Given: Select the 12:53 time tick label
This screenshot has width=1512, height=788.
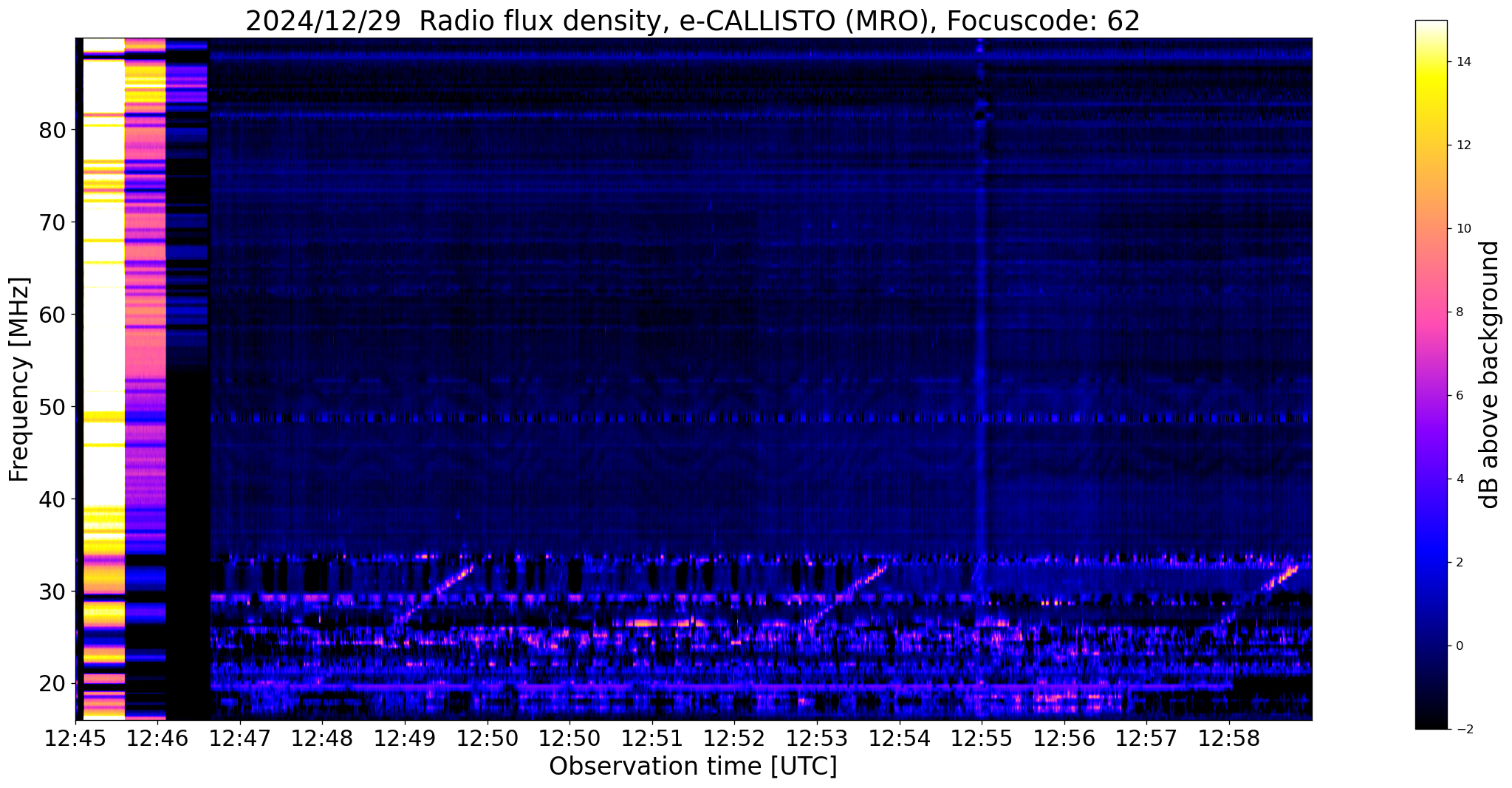Looking at the screenshot, I should point(817,738).
